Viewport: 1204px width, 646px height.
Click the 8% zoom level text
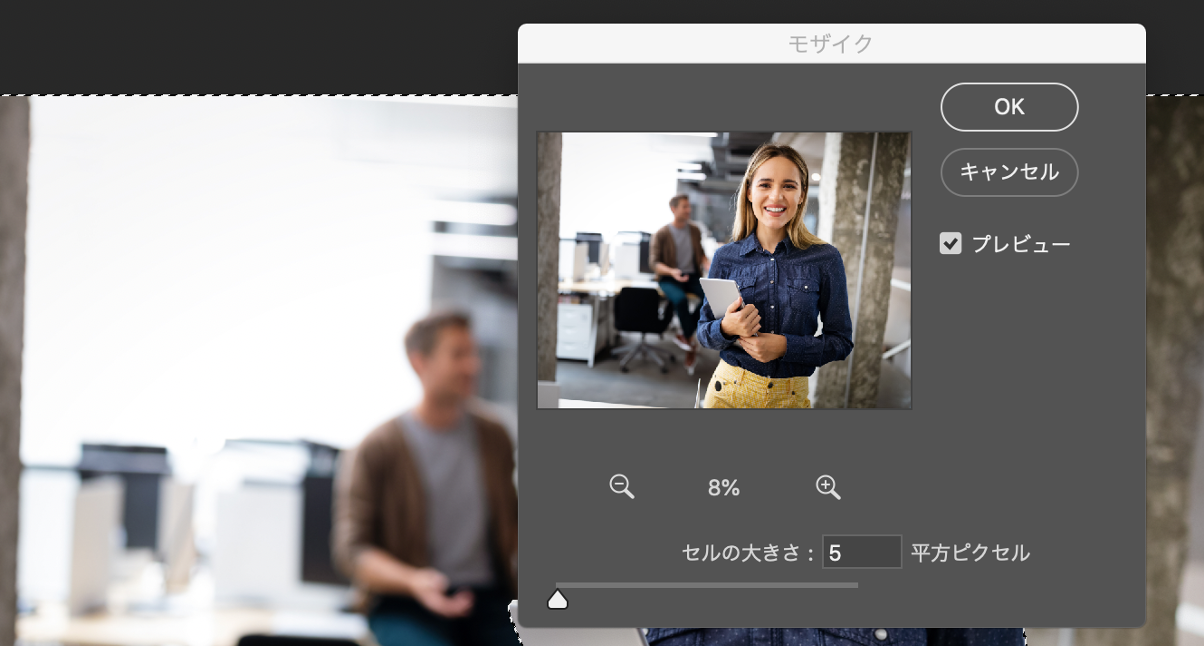[724, 488]
